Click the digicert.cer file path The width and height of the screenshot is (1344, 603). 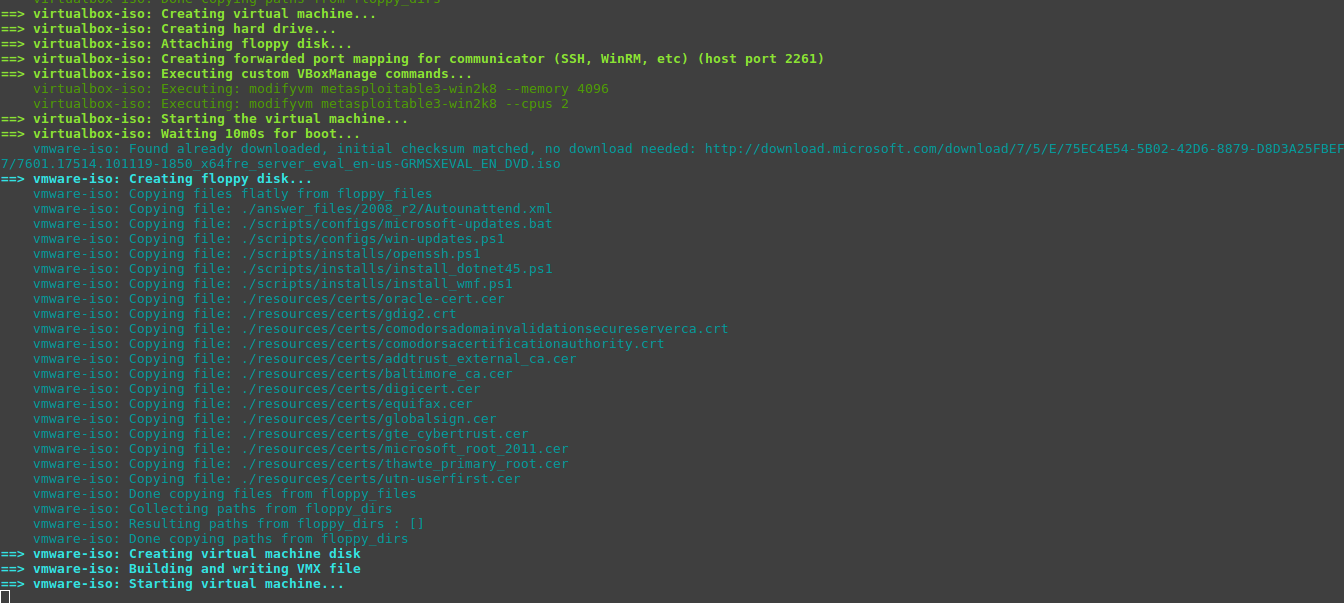pos(360,389)
